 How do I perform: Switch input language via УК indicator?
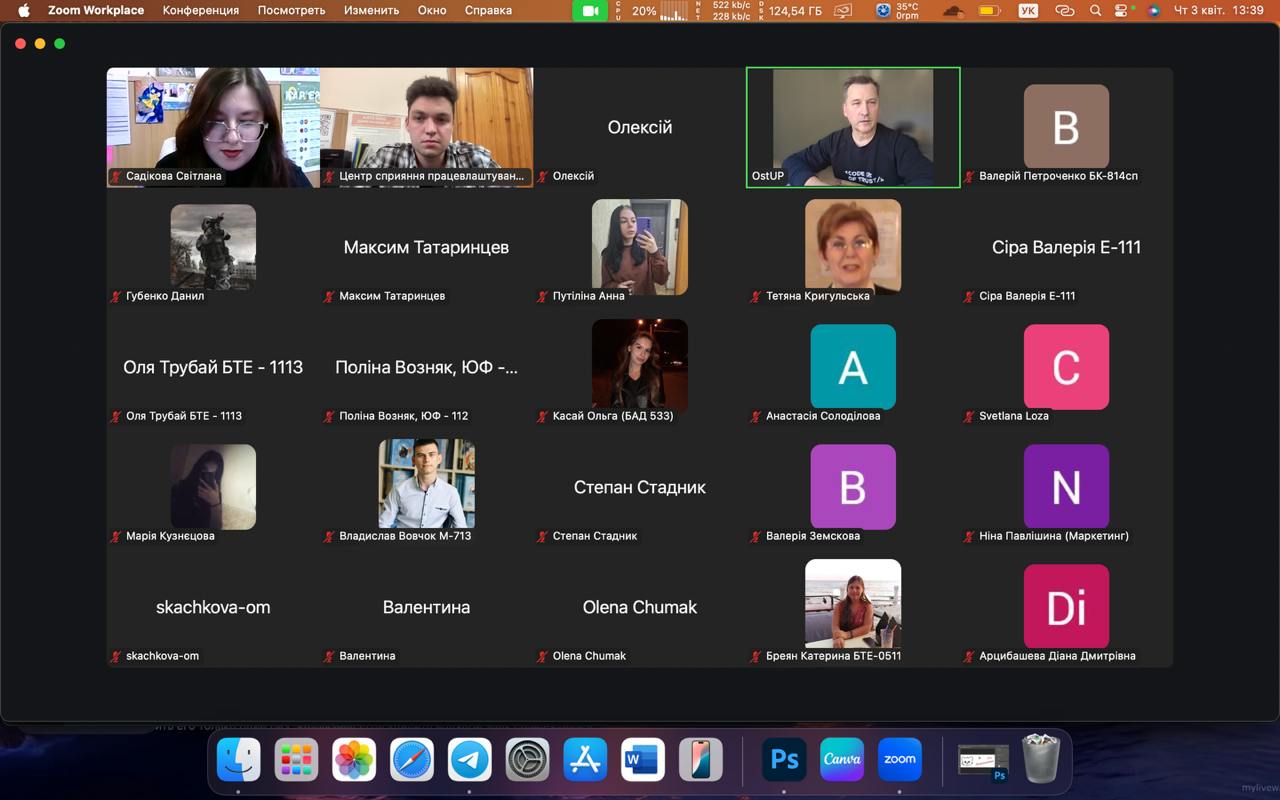pos(1028,11)
